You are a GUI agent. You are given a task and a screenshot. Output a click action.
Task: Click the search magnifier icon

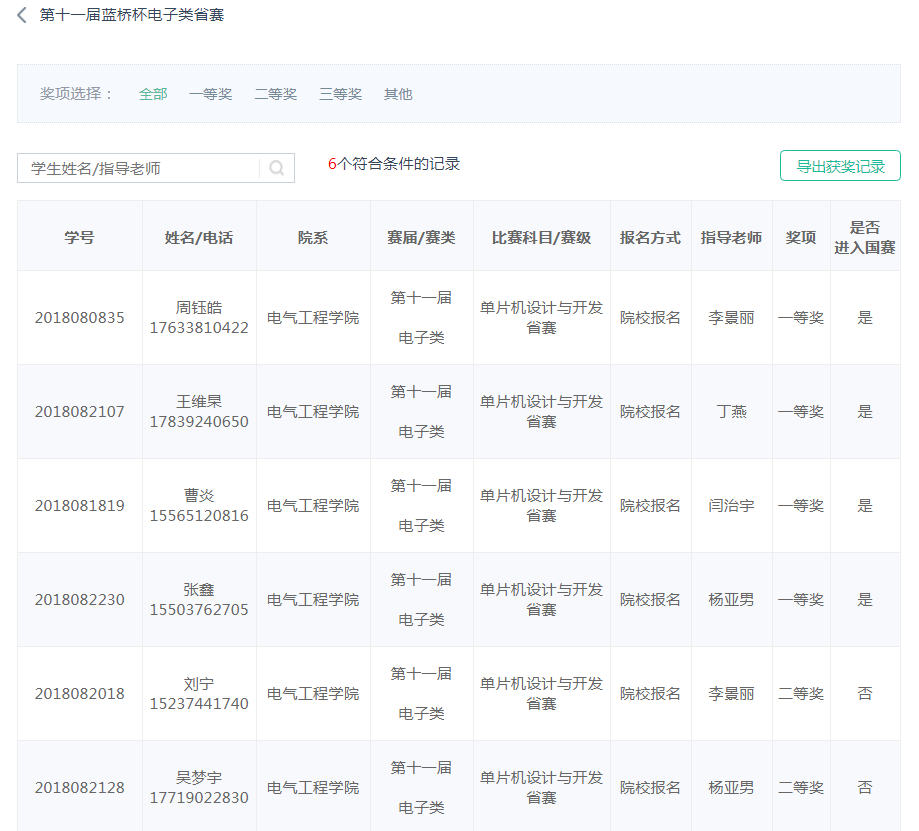(x=276, y=168)
